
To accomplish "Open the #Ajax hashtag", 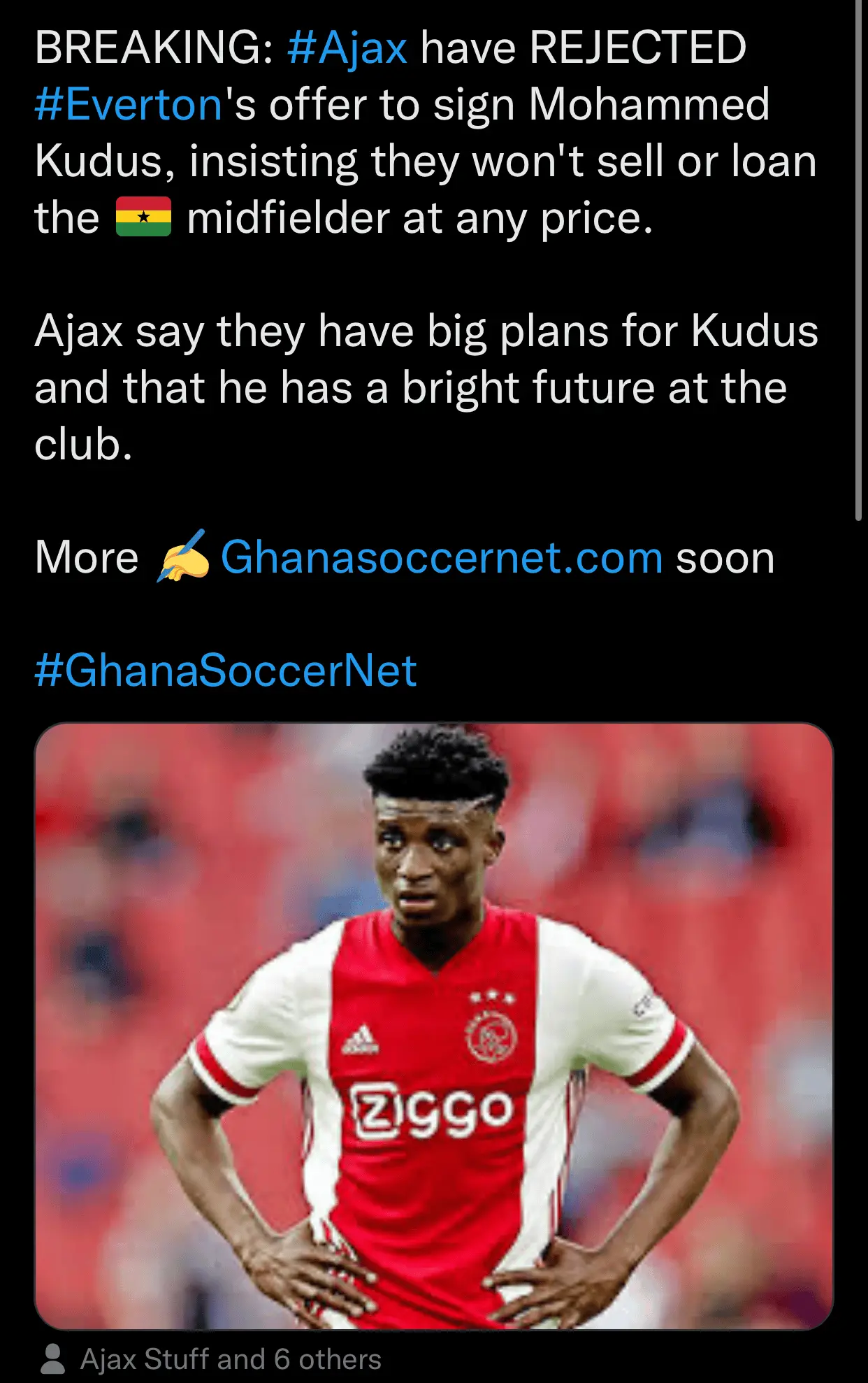I will [347, 48].
